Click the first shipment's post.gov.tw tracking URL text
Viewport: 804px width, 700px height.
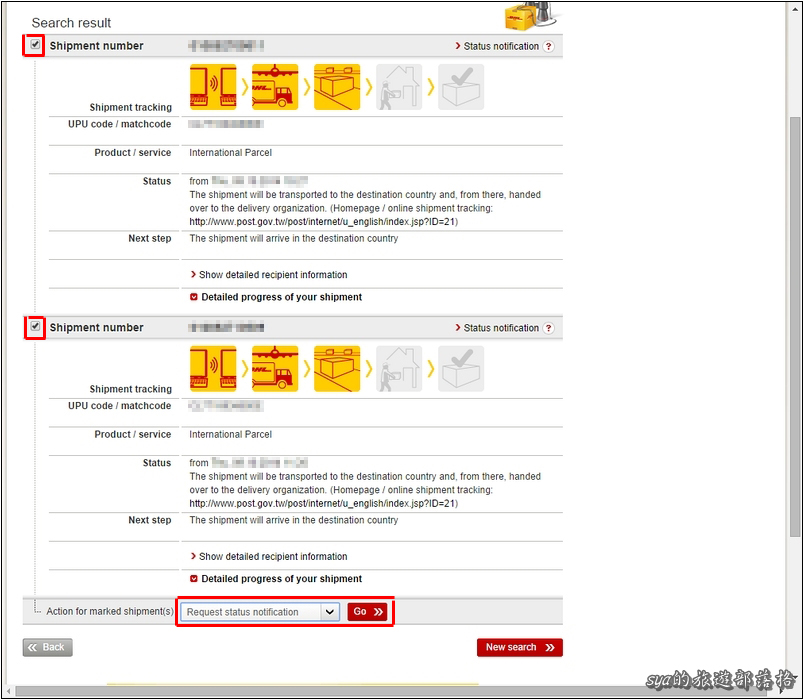pos(324,222)
